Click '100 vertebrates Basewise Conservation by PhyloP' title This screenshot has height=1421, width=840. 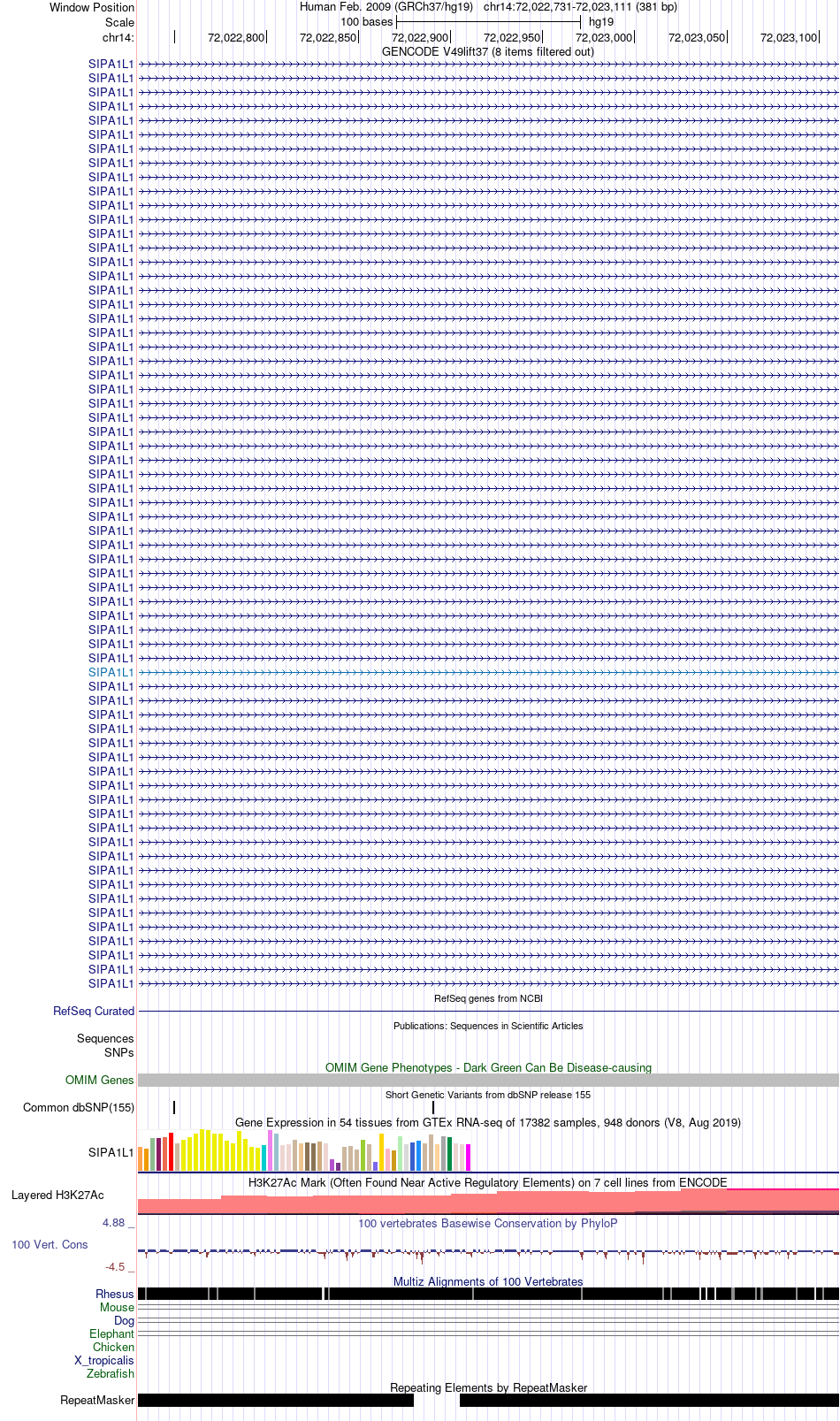[488, 1223]
